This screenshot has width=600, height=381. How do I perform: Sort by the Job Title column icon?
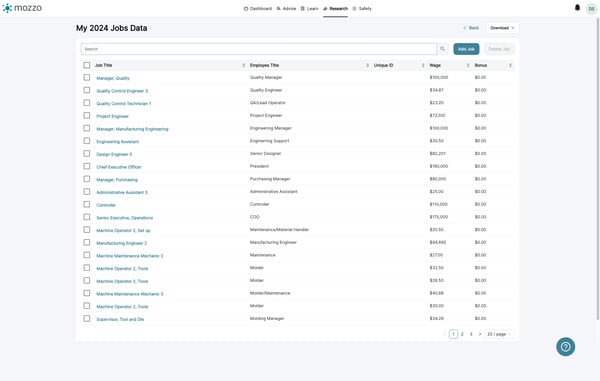(x=243, y=65)
